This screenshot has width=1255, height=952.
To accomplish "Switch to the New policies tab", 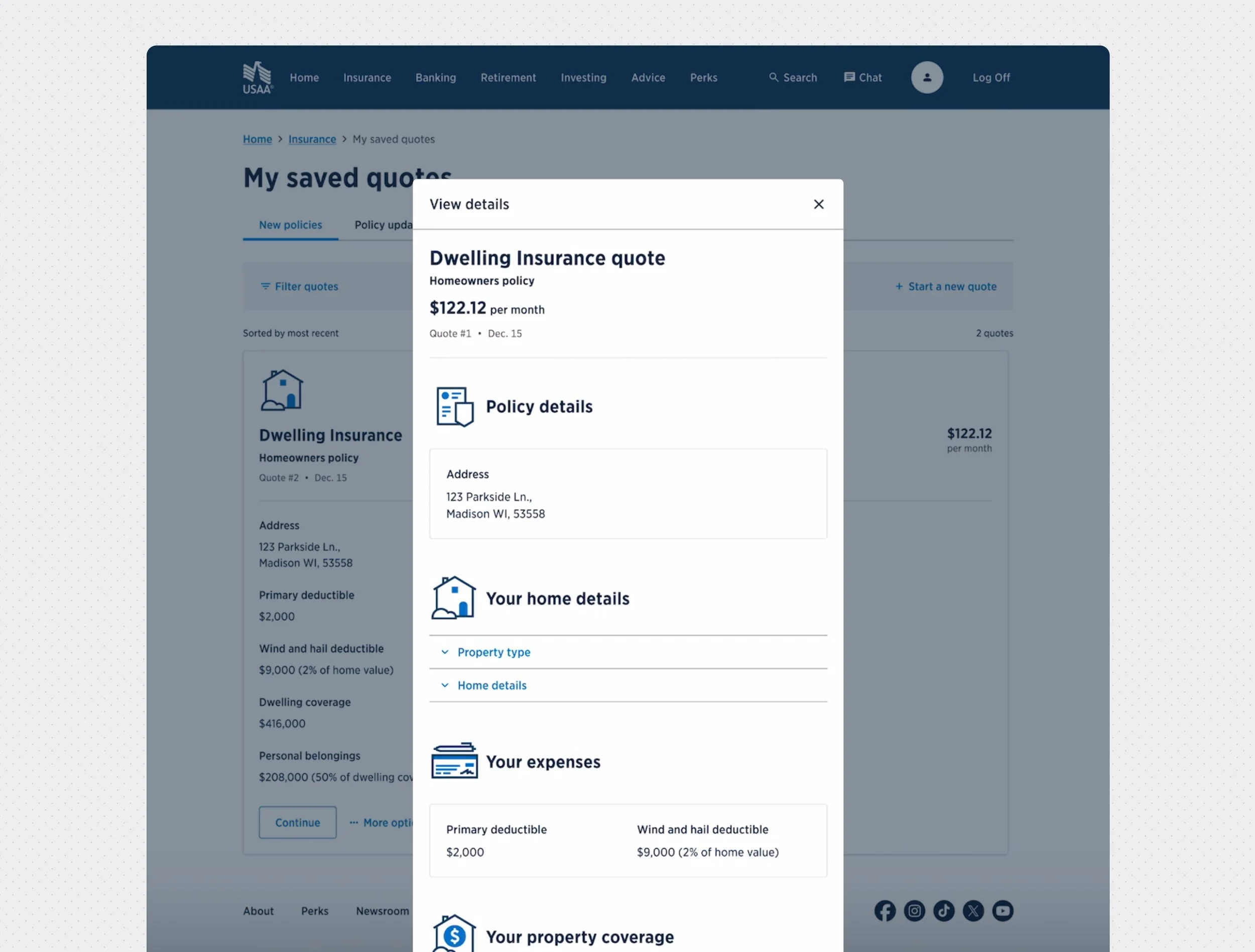I will pyautogui.click(x=291, y=225).
